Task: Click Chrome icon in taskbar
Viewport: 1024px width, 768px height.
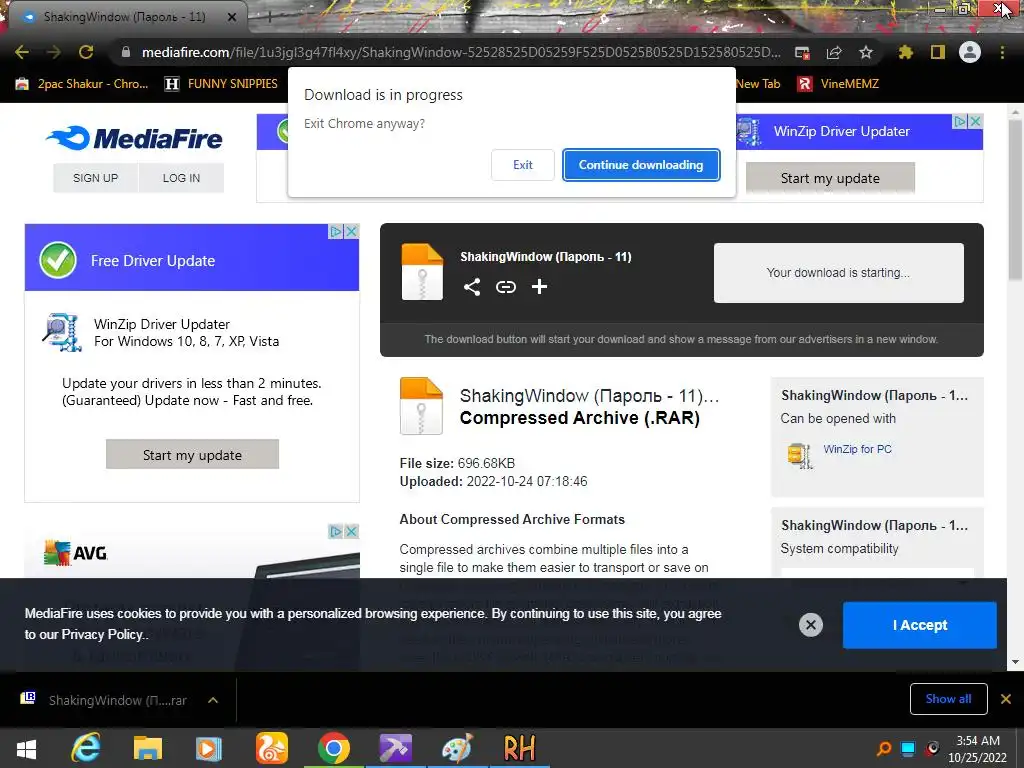Action: pos(334,748)
